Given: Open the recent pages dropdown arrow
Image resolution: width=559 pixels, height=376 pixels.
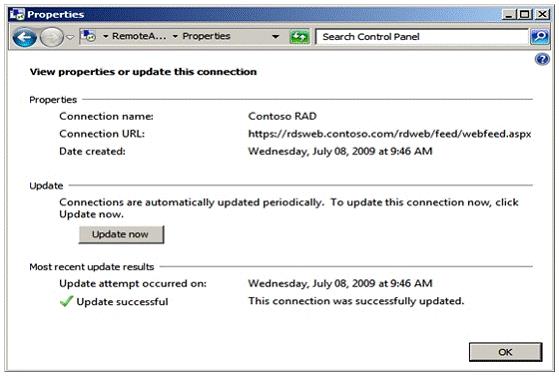Looking at the screenshot, I should (70, 37).
